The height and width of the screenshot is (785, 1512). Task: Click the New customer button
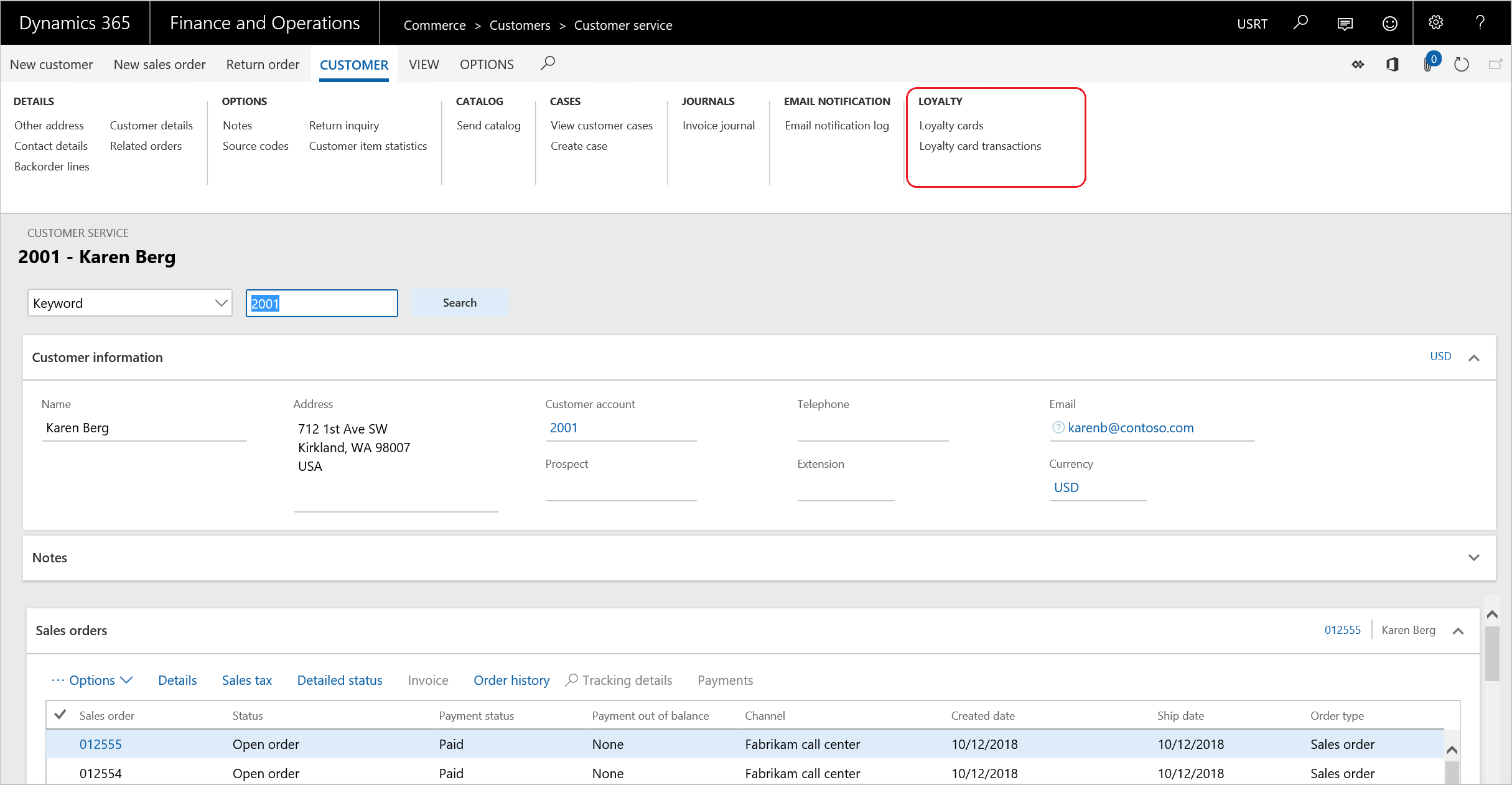pos(52,64)
